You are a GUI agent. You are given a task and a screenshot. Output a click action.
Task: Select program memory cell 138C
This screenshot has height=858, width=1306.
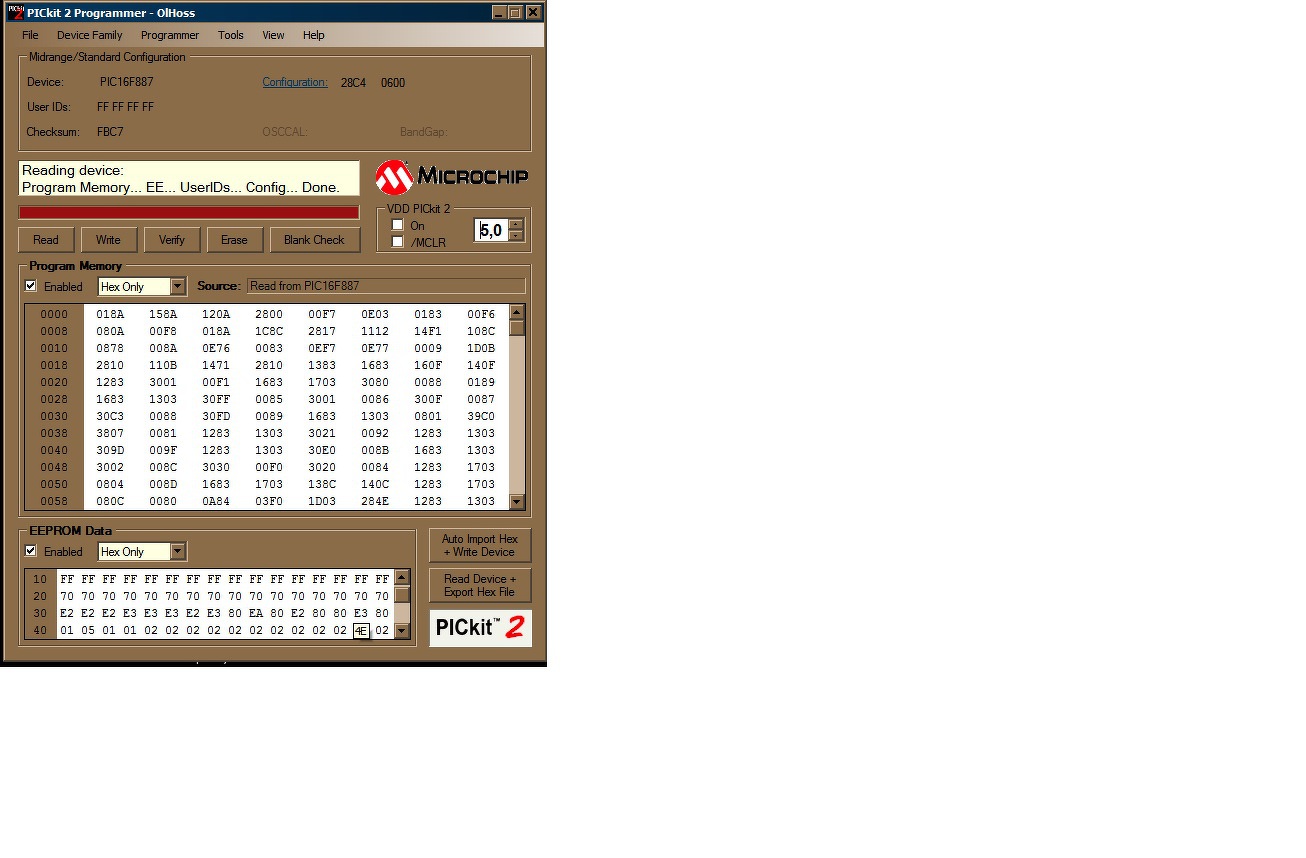(322, 484)
